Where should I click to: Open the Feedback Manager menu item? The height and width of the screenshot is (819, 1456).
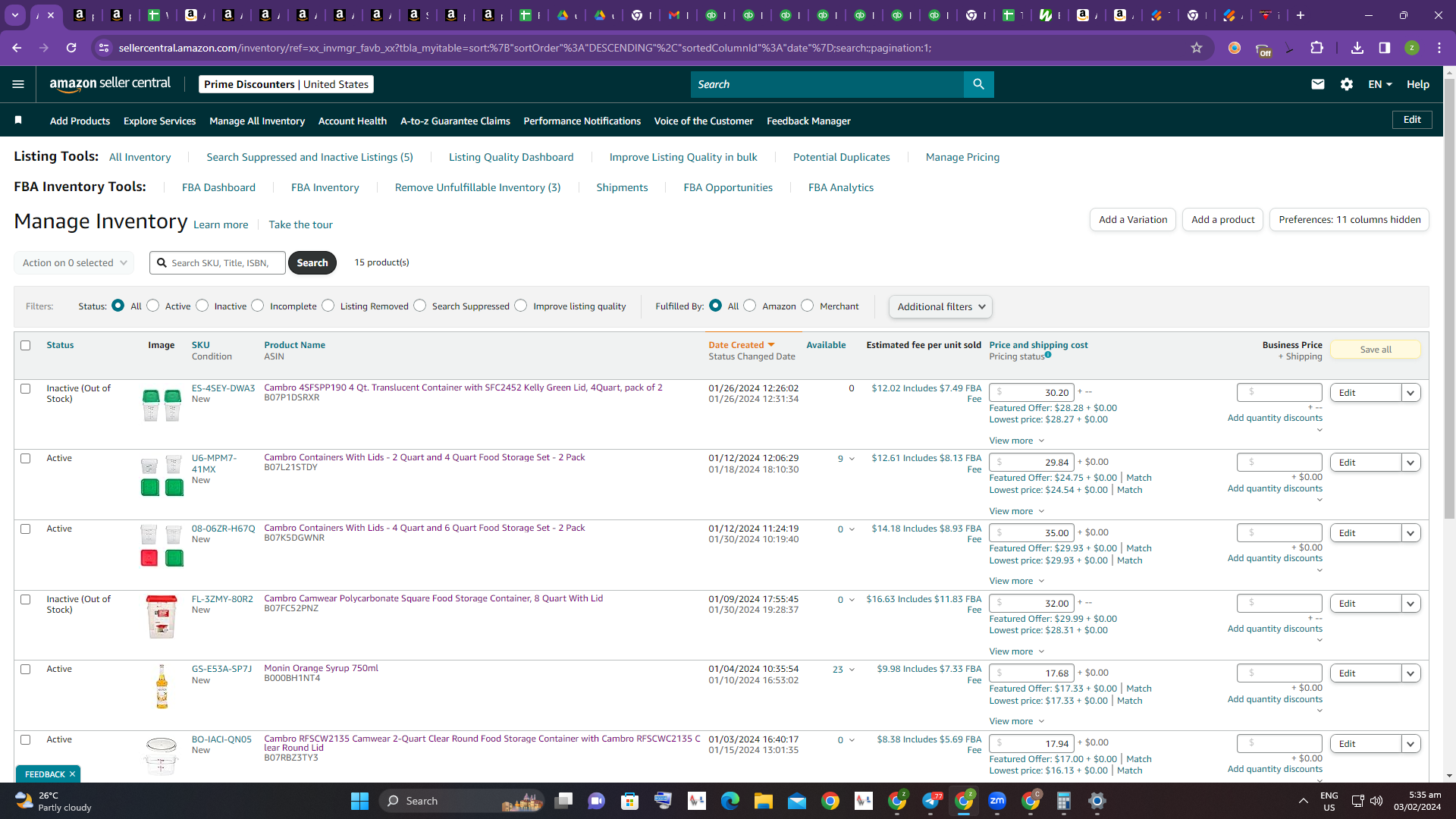808,121
